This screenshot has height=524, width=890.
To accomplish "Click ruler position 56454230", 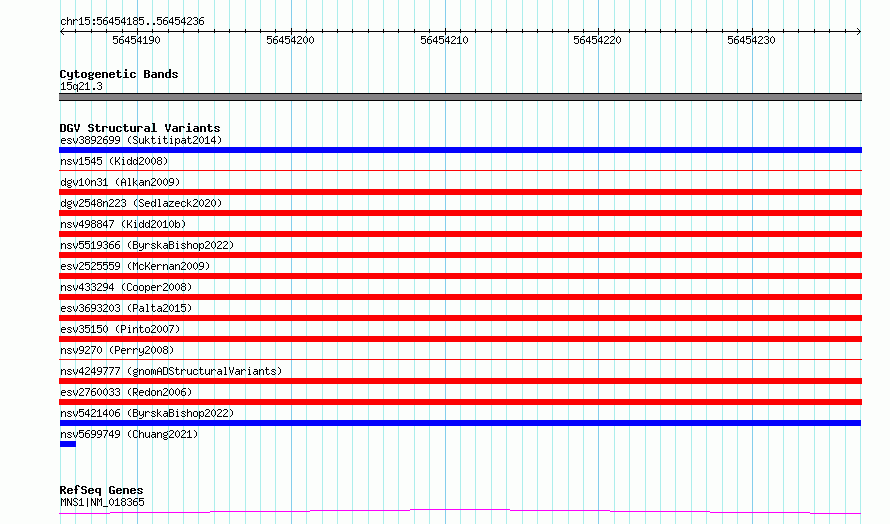I will point(751,40).
